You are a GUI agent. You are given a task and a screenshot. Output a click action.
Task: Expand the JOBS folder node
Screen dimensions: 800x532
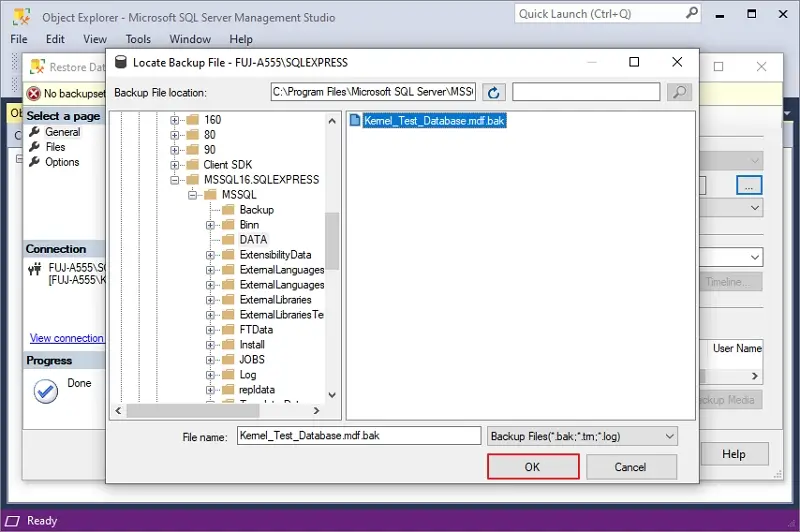pos(210,360)
